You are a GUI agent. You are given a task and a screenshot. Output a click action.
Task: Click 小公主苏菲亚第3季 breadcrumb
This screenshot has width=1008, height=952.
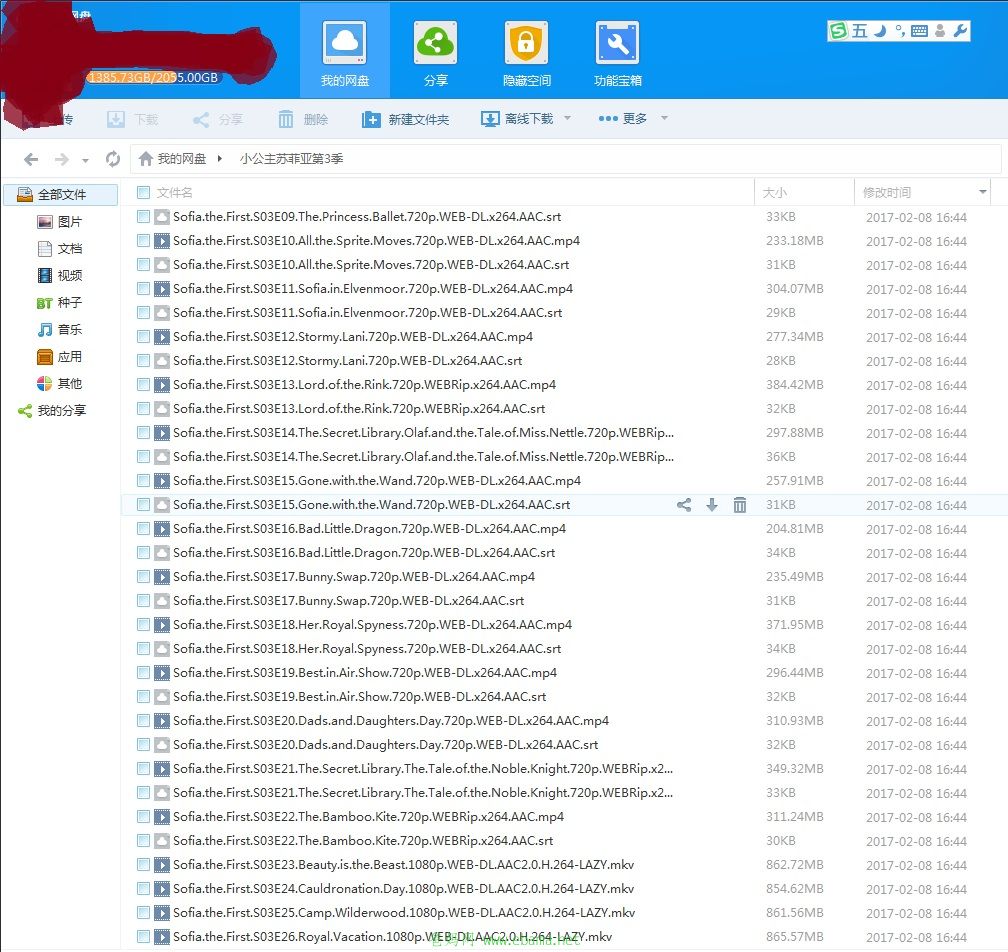[291, 159]
